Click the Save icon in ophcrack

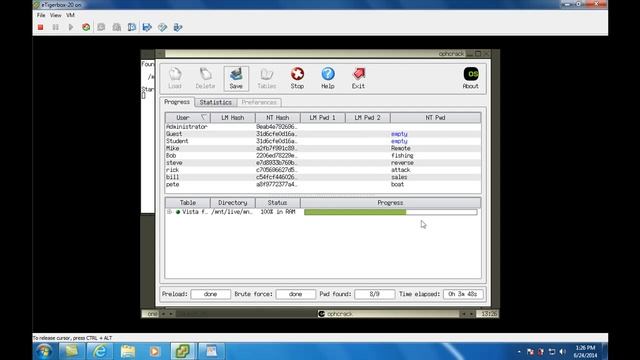click(x=236, y=78)
